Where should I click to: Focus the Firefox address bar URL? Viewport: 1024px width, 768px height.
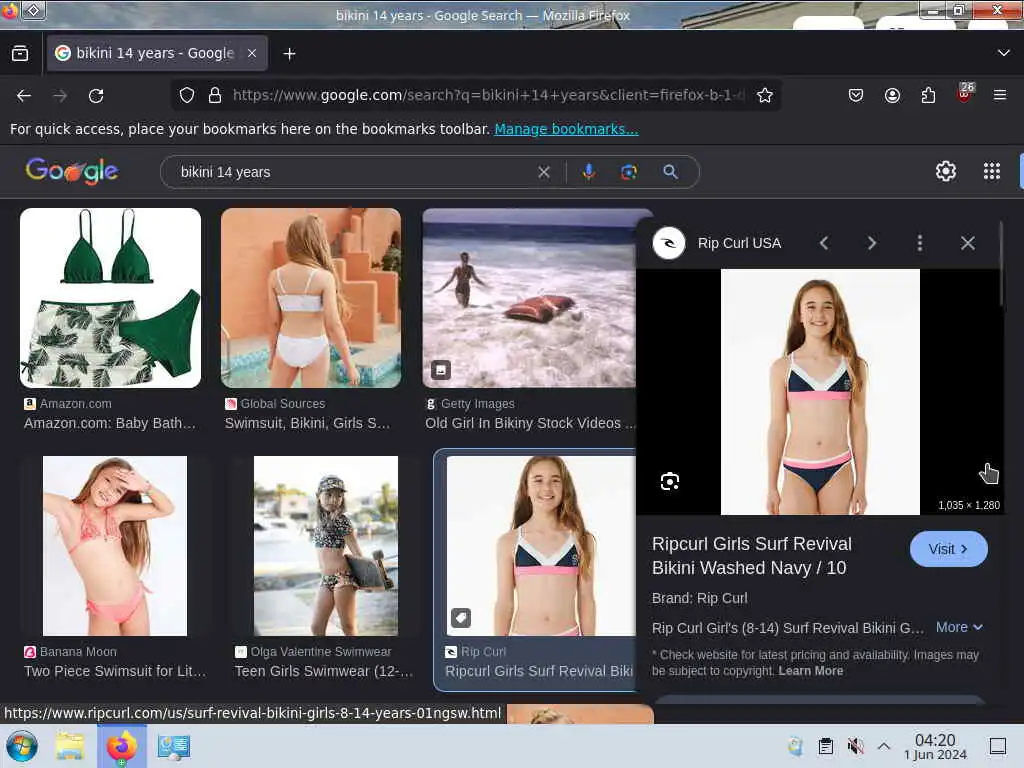tap(488, 95)
